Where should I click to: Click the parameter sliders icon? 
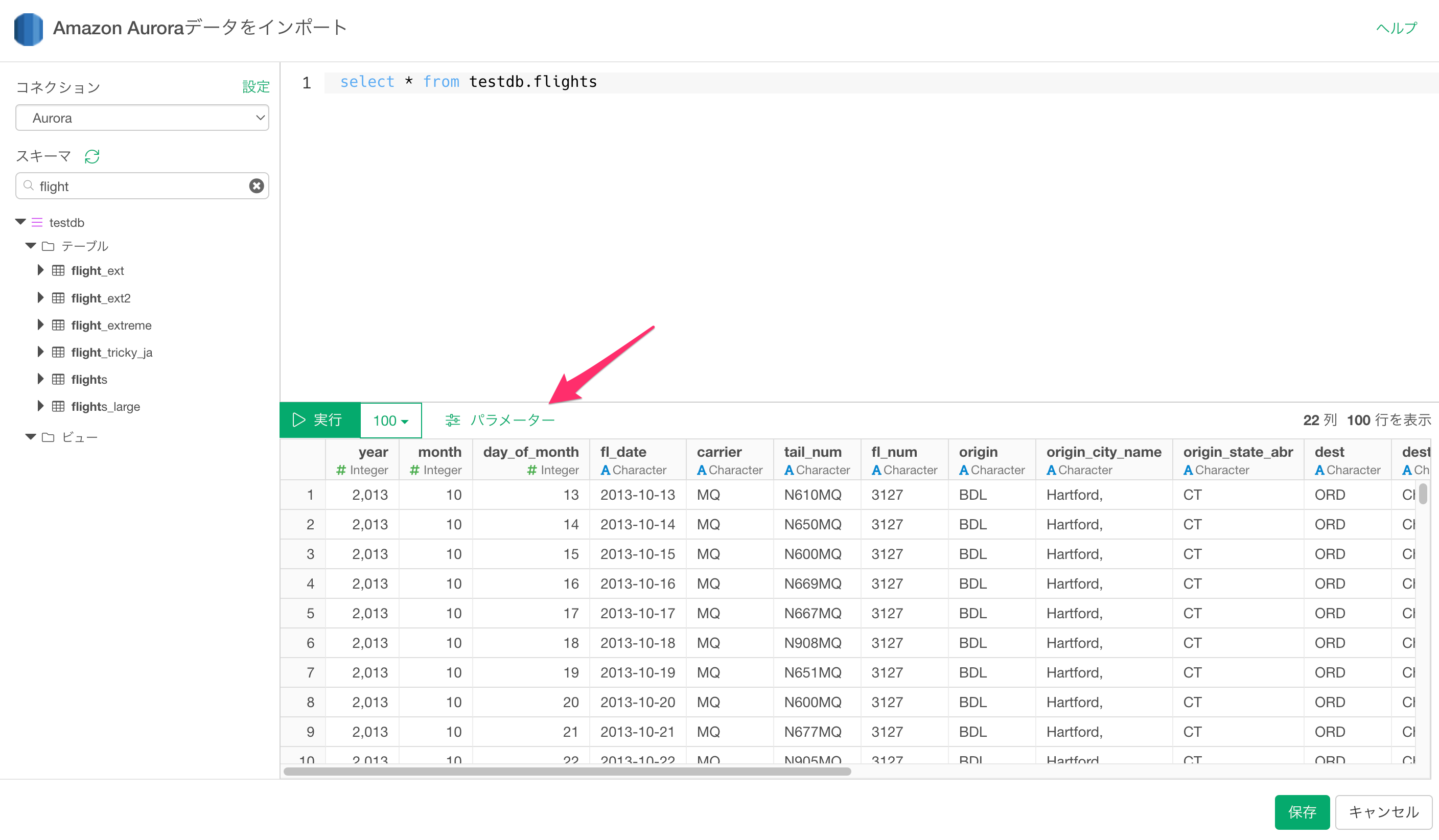tap(452, 421)
